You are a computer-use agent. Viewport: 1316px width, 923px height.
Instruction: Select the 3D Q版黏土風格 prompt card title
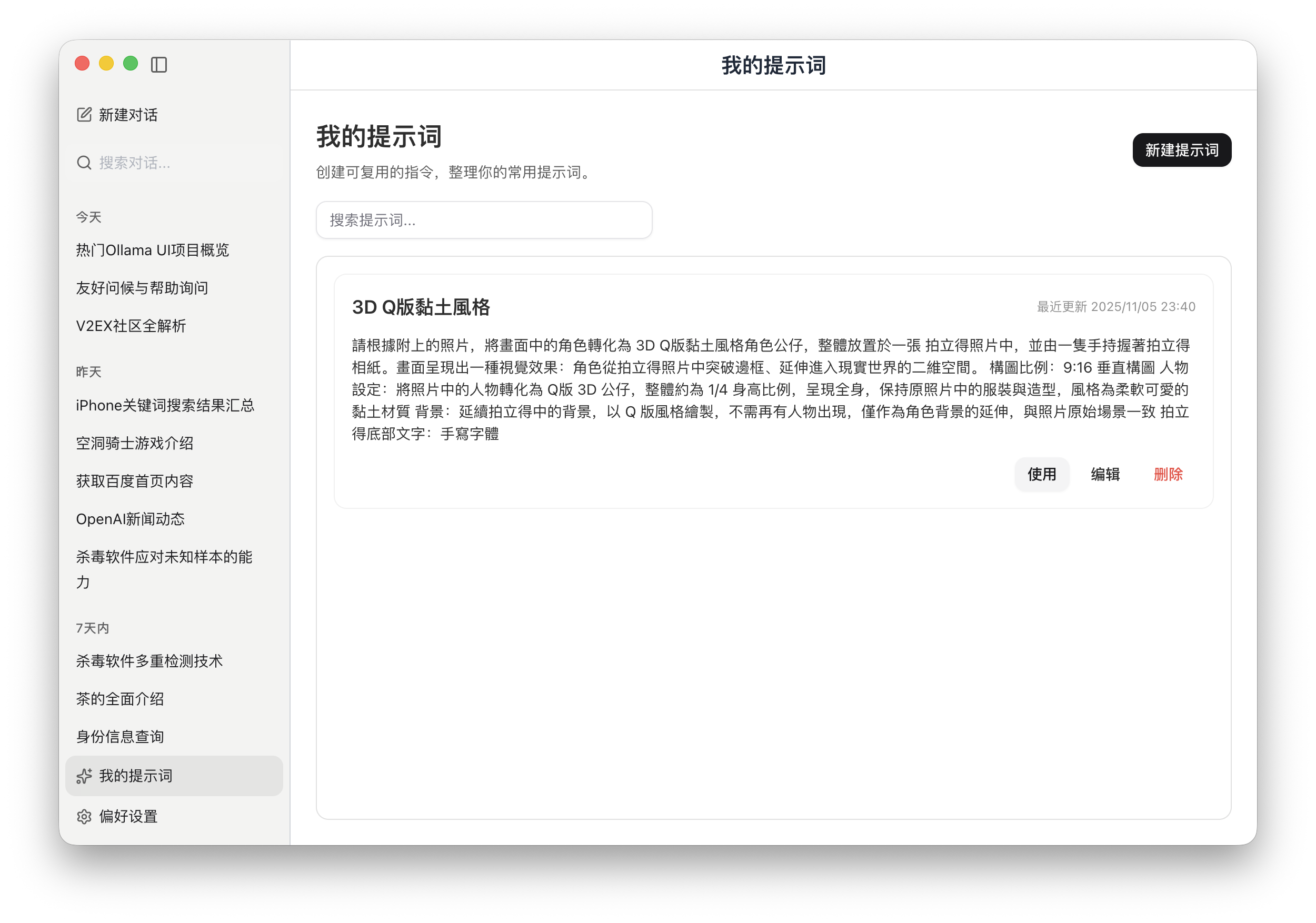[x=422, y=307]
